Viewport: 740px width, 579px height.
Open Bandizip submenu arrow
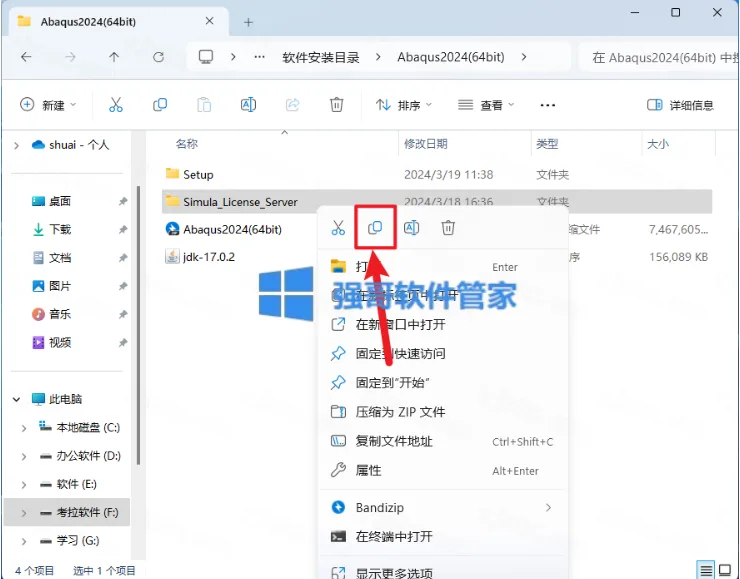pos(548,507)
